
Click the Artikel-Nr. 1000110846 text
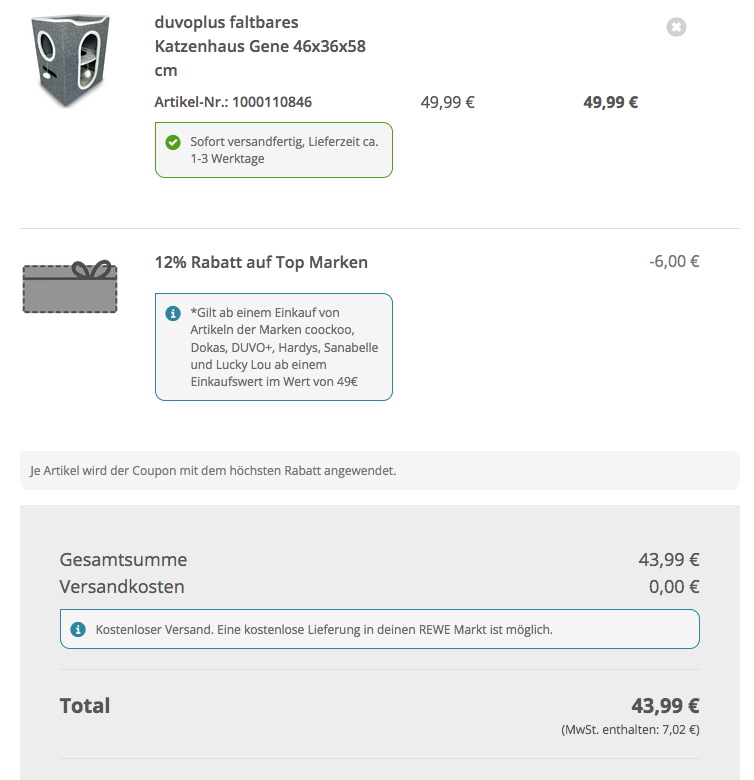240,102
